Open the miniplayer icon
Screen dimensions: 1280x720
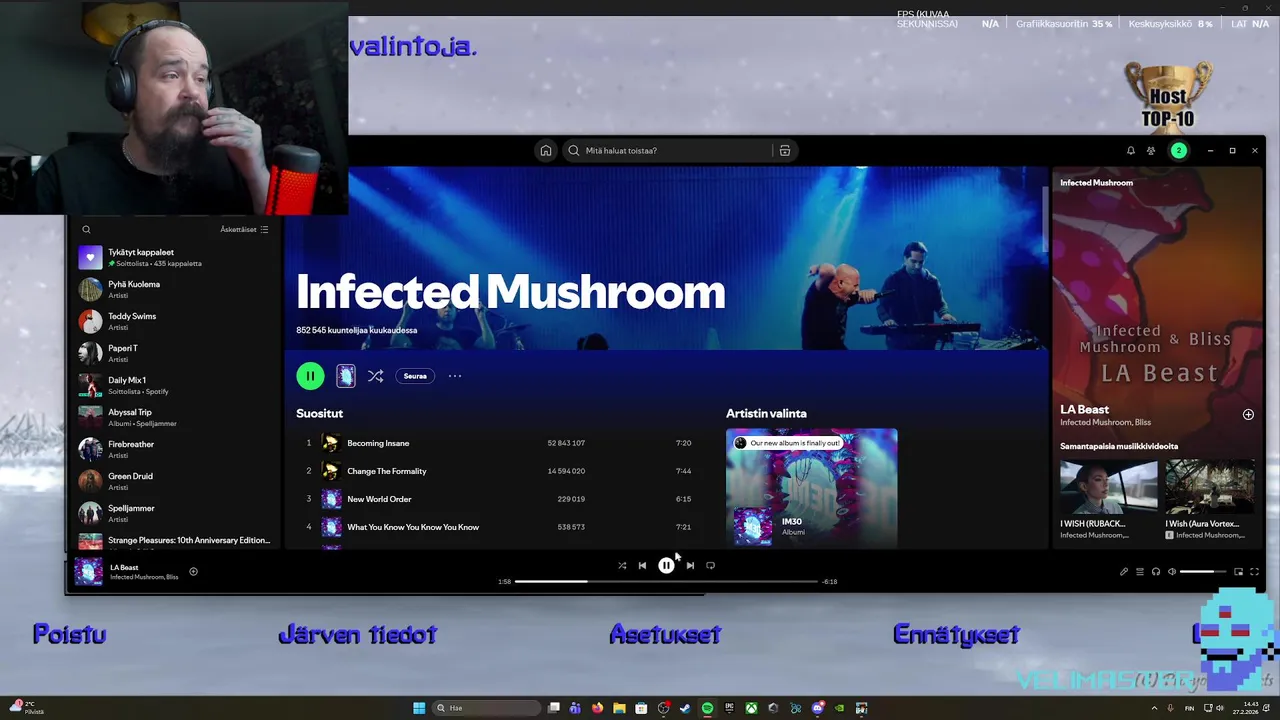coord(1238,572)
